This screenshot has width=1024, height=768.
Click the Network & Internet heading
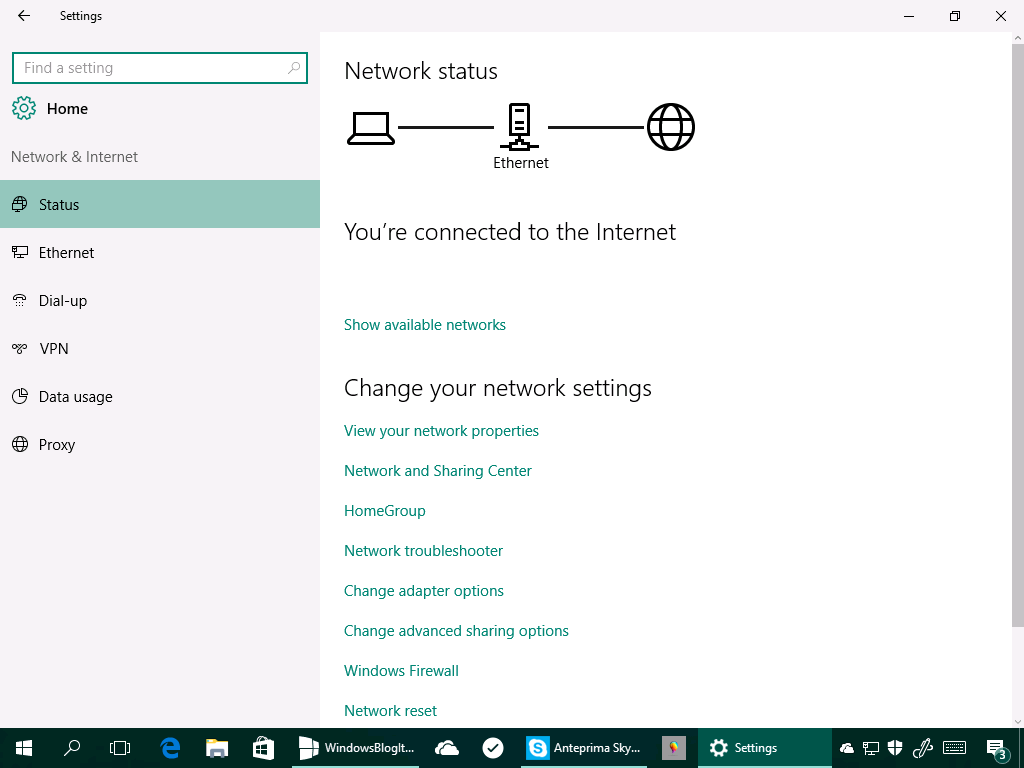(x=74, y=157)
